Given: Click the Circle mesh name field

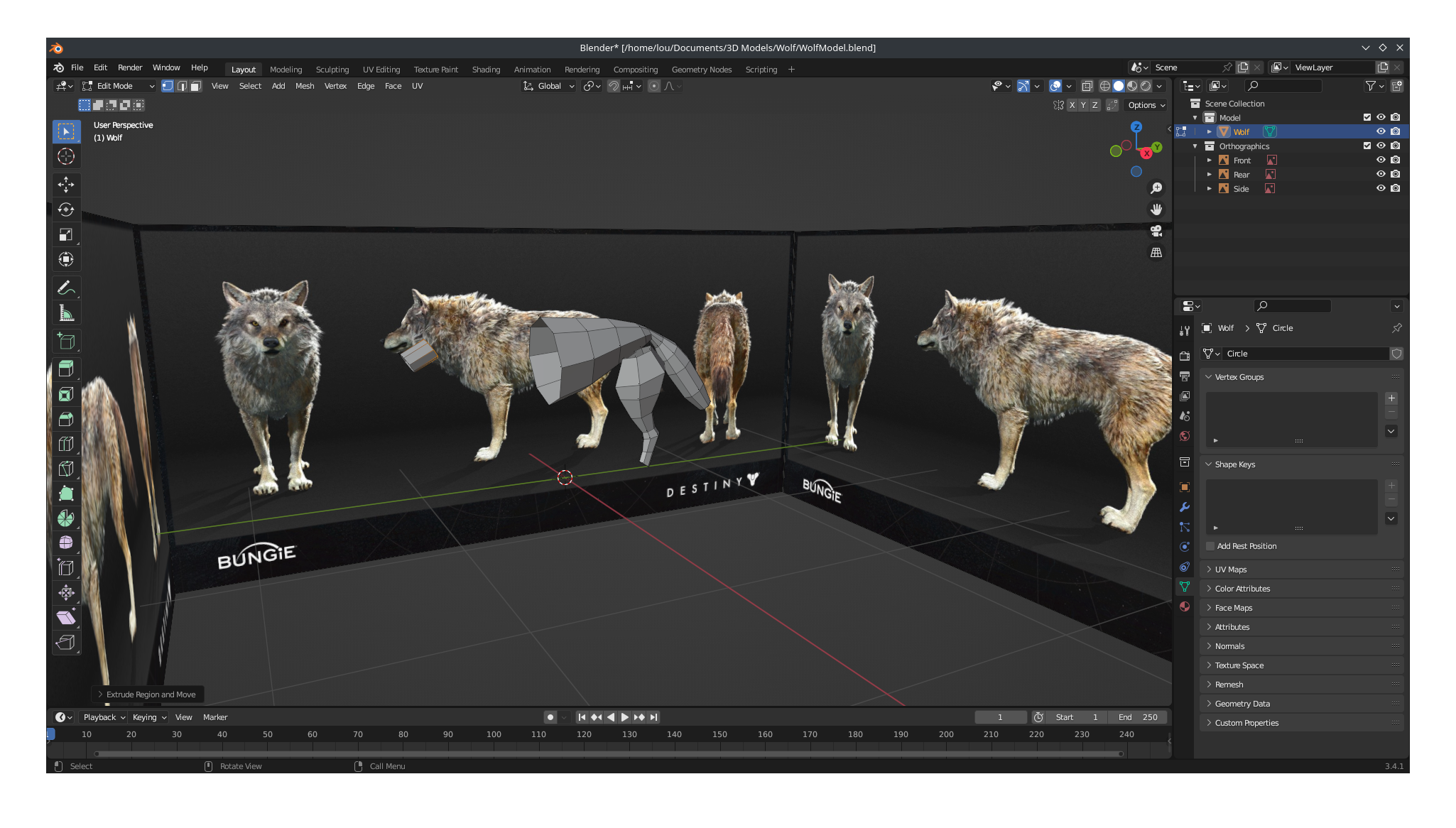Looking at the screenshot, I should [1305, 354].
